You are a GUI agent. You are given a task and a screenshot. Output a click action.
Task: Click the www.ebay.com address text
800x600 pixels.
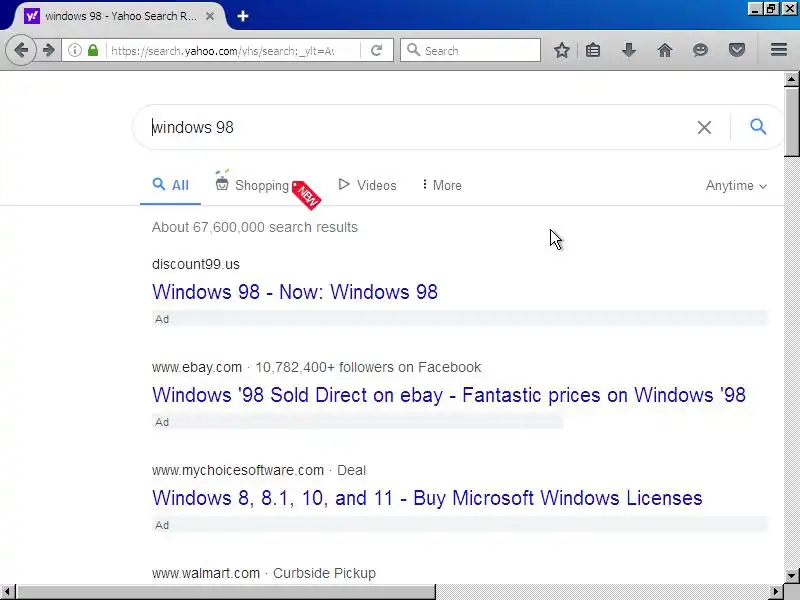click(196, 367)
